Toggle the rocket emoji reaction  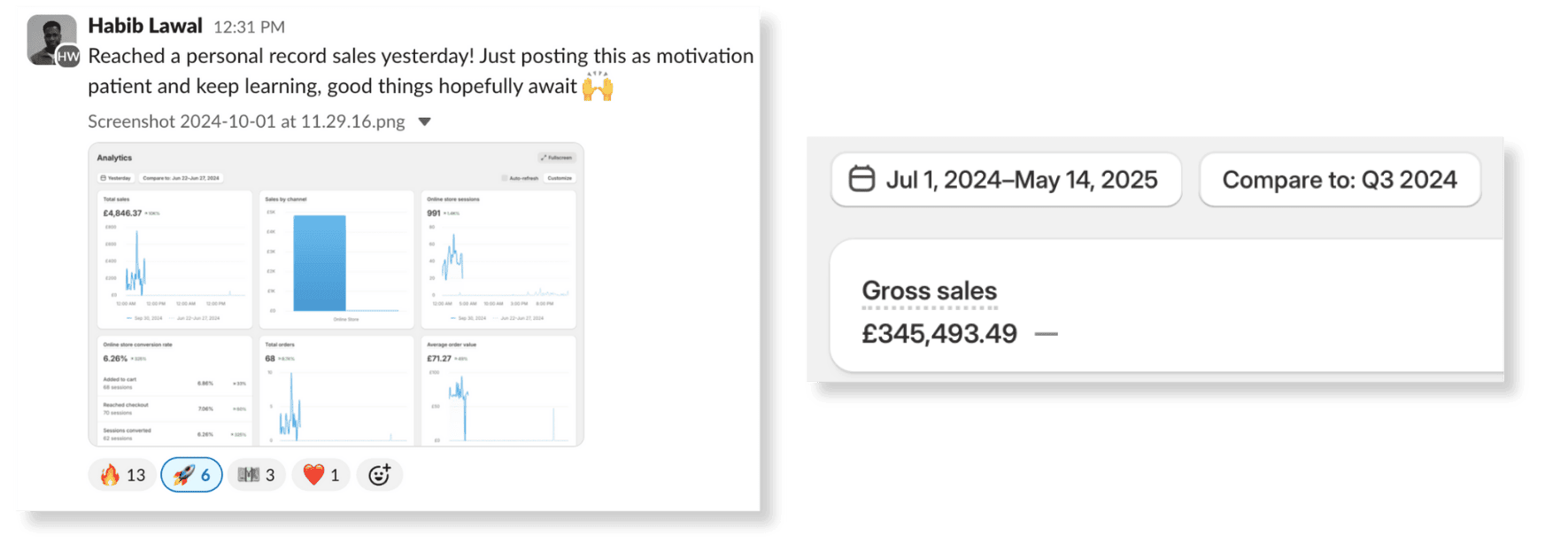[191, 475]
